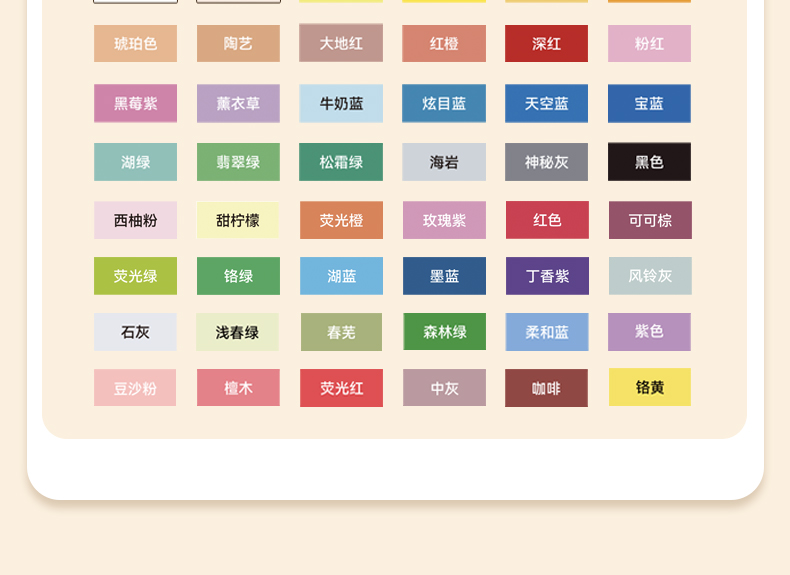
Task: Select the 荧光橙 fluorescent orange swatch
Action: (x=341, y=221)
